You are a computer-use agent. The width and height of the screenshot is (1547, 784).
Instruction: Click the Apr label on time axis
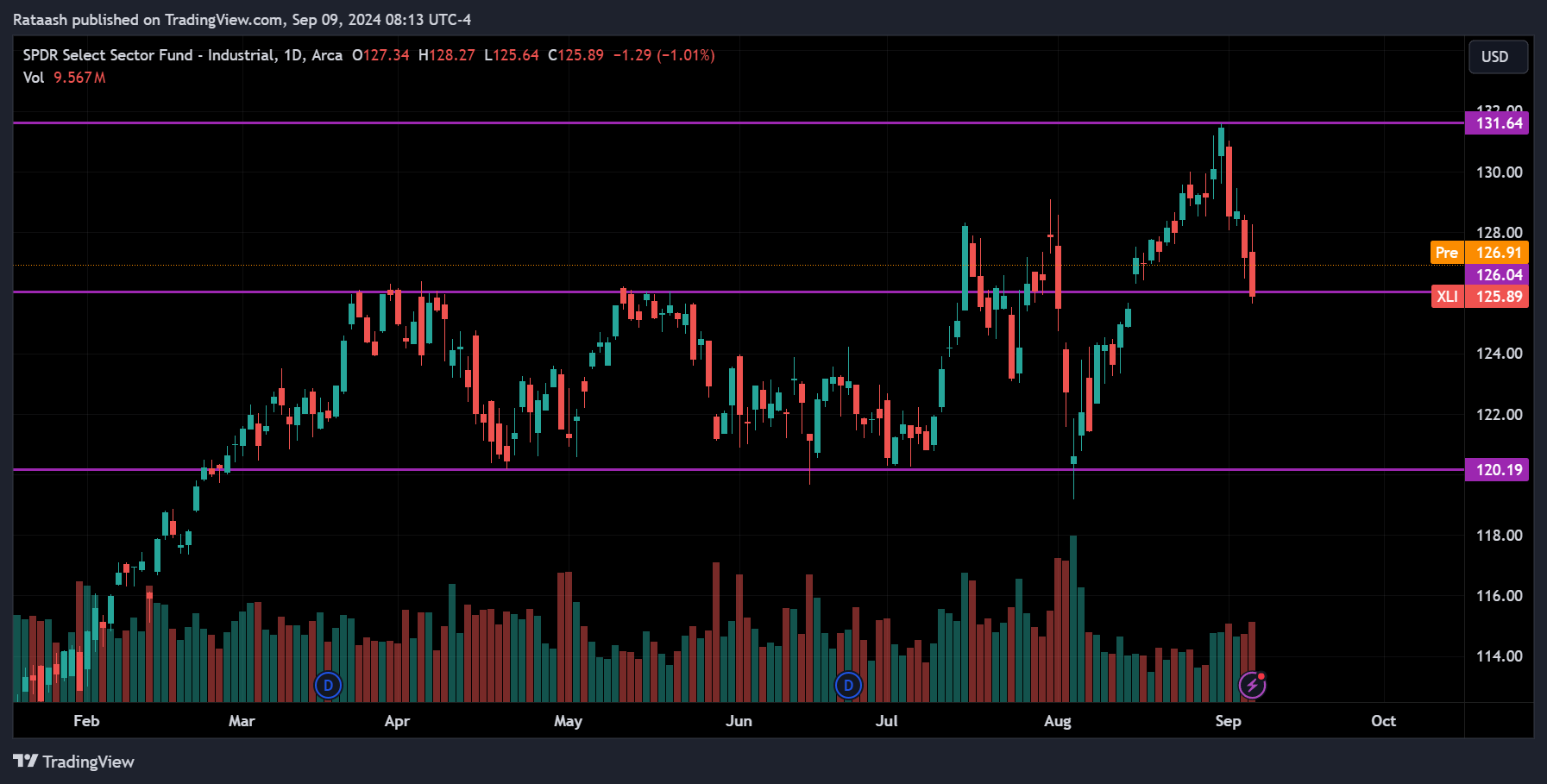click(397, 721)
